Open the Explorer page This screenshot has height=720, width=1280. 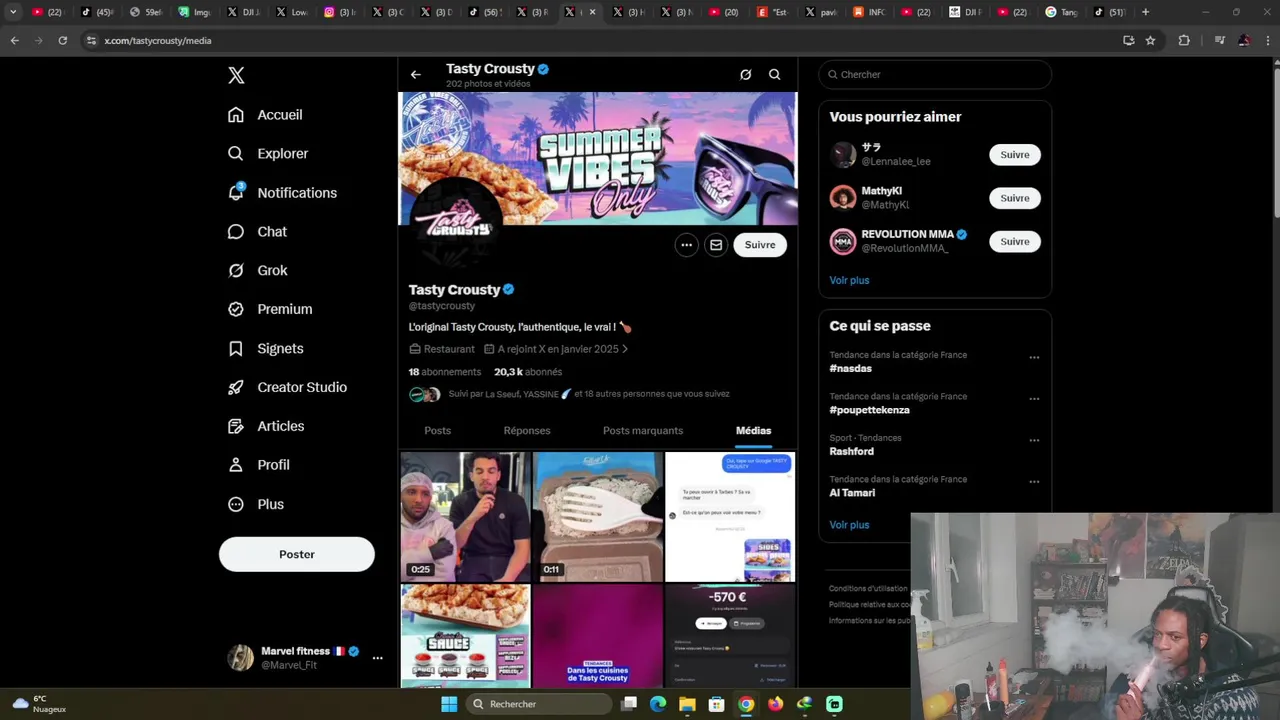268,154
